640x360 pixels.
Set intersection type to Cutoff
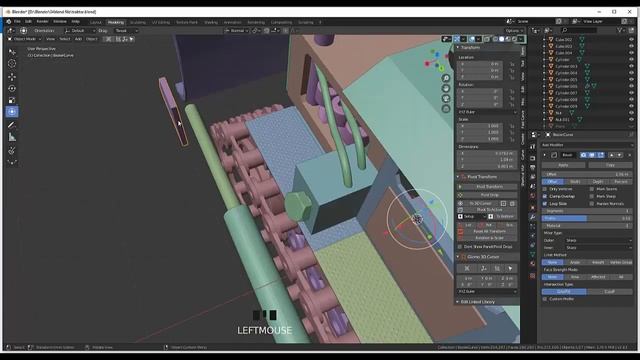(x=609, y=292)
